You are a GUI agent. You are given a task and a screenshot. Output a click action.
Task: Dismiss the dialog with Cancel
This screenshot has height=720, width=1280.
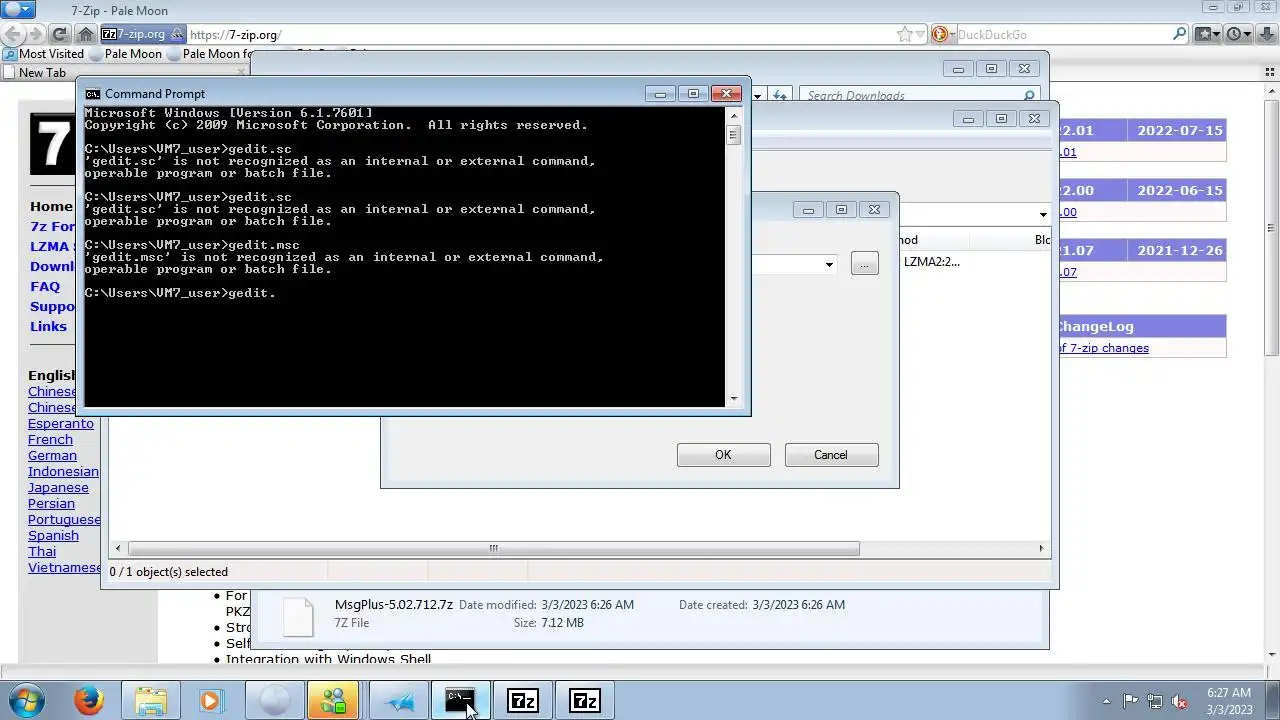coord(830,455)
